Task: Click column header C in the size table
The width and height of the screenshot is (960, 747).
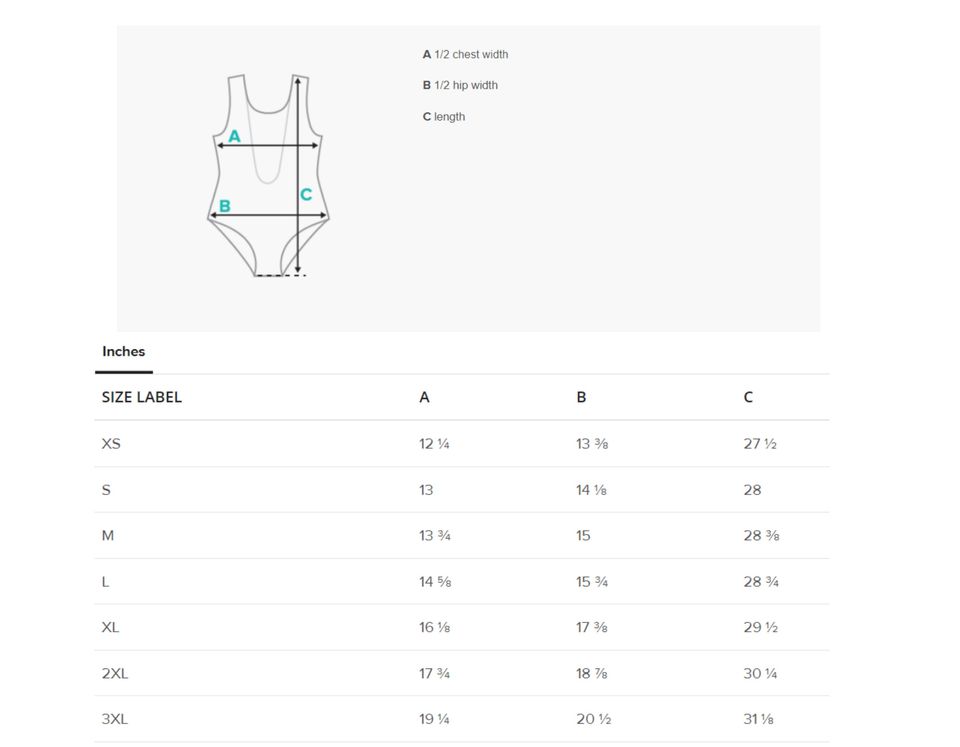Action: coord(748,398)
